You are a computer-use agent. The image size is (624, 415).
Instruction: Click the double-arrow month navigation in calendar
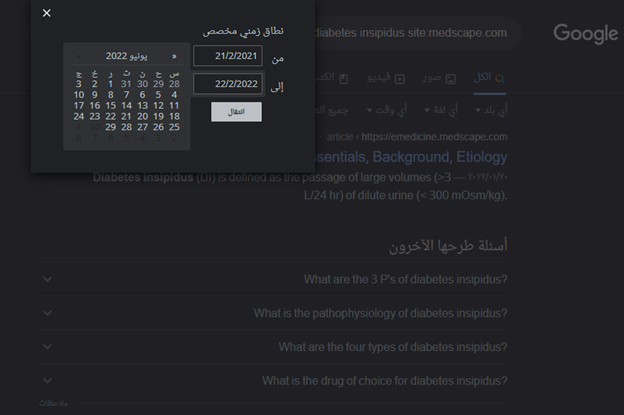[174, 57]
